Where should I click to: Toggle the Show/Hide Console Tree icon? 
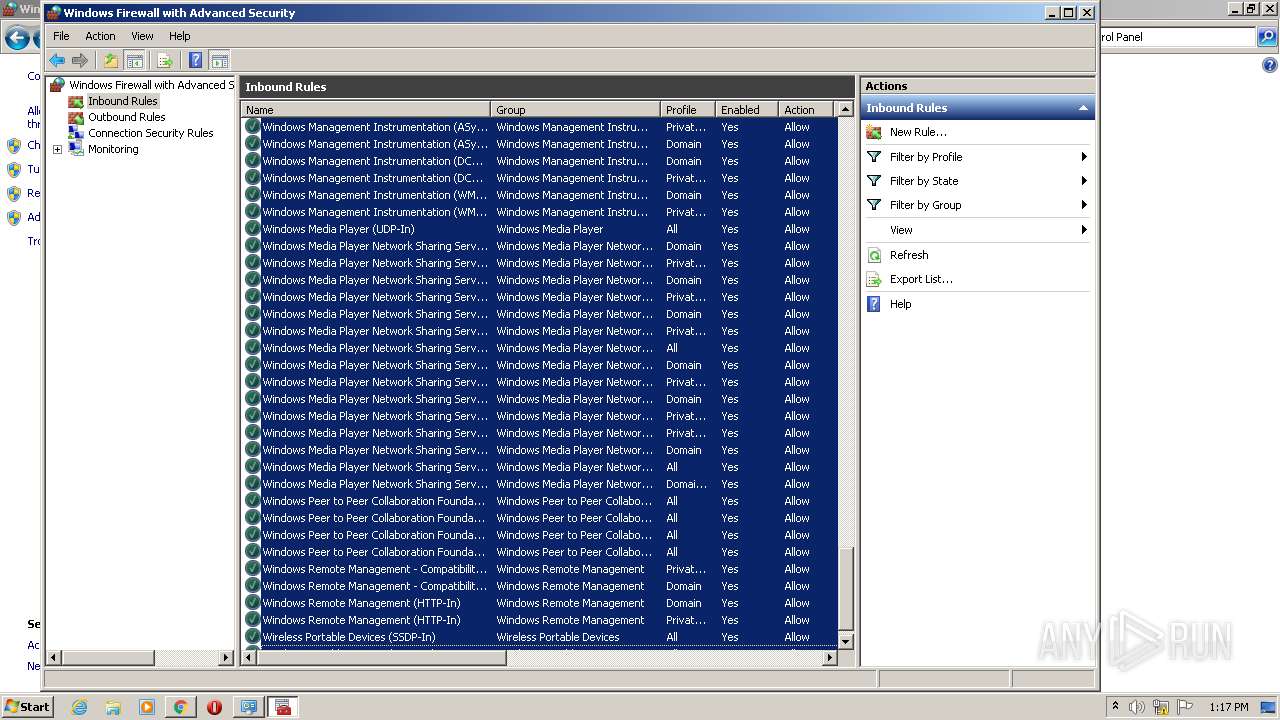click(x=134, y=61)
